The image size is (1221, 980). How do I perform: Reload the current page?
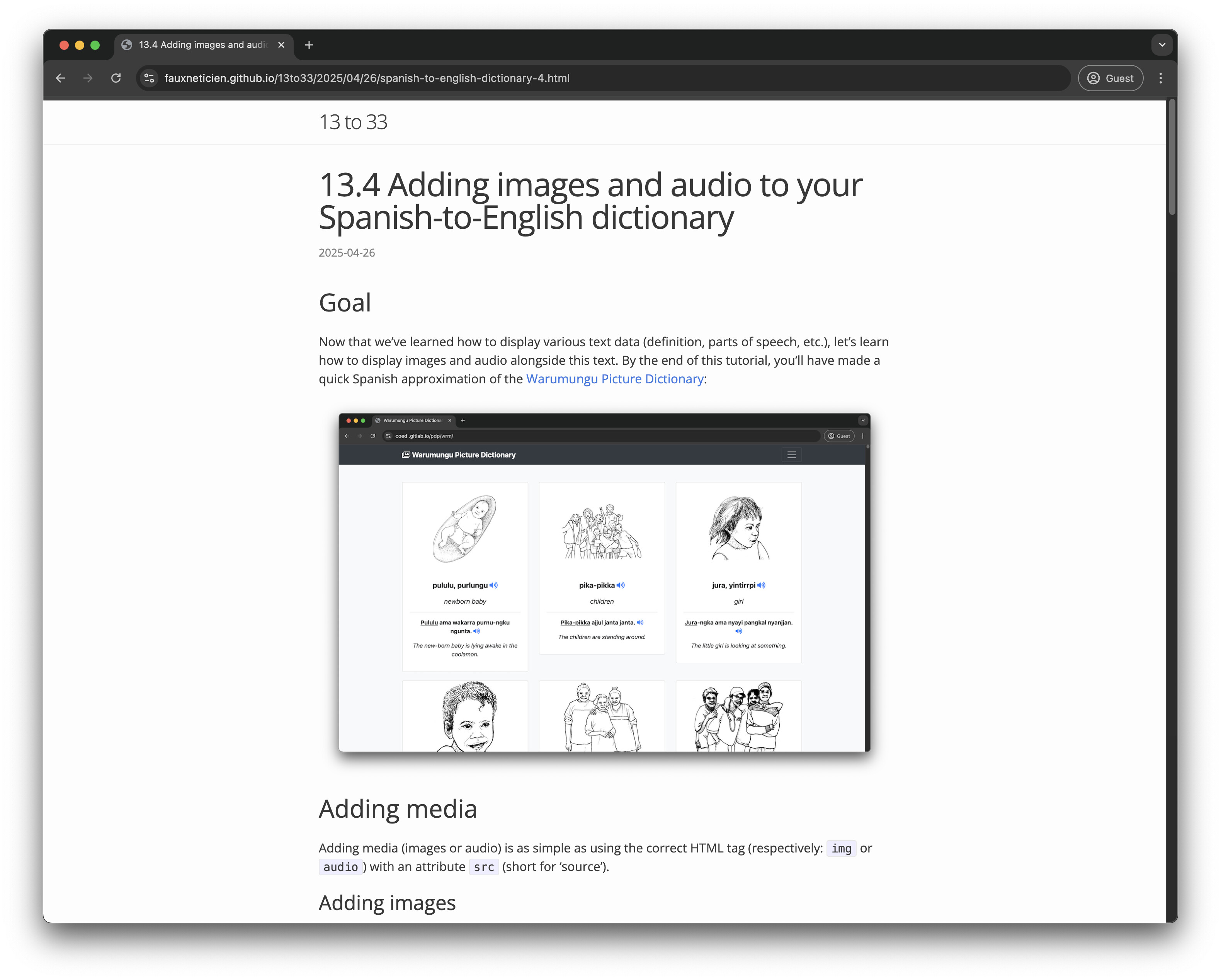point(116,78)
